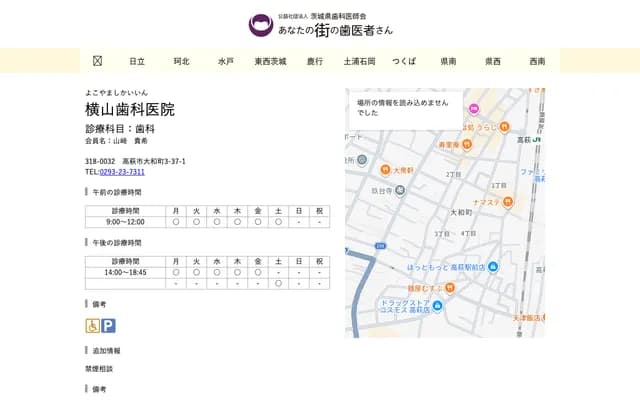Click the 4丁目 label on the map
This screenshot has height=400, width=640.
click(468, 233)
